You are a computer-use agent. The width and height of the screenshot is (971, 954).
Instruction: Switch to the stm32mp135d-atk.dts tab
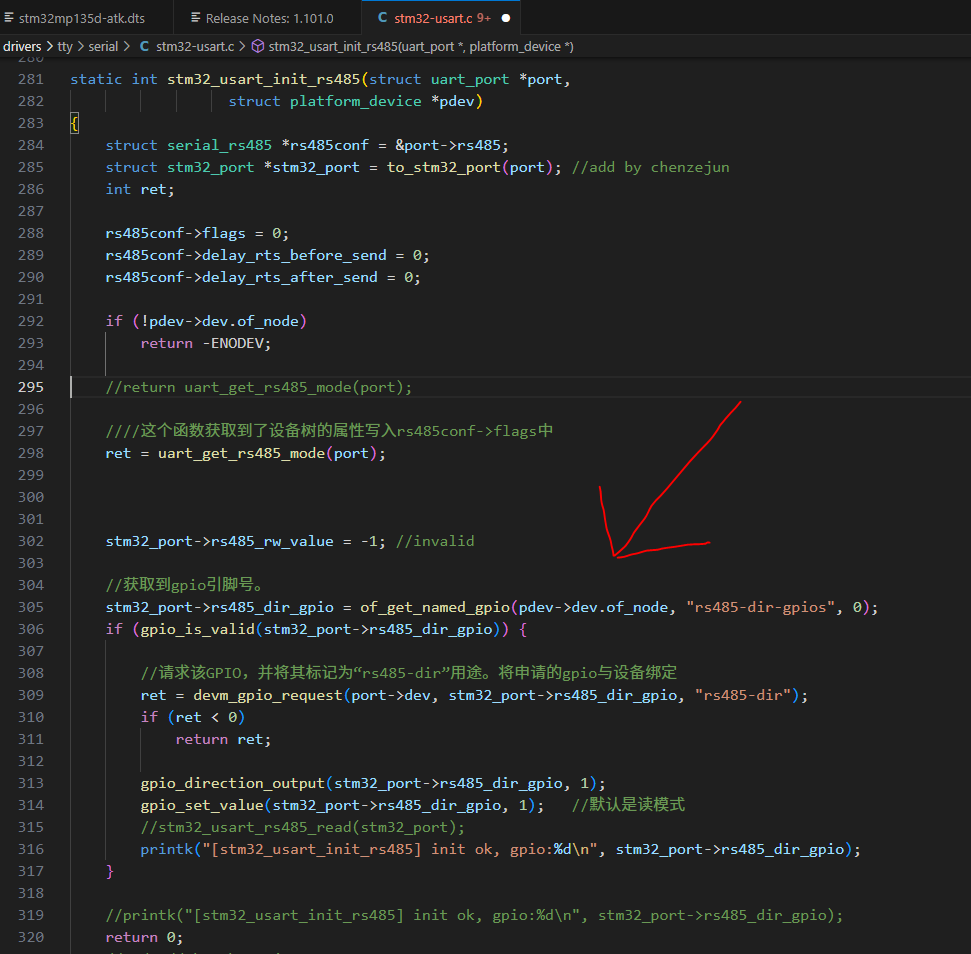coord(82,18)
